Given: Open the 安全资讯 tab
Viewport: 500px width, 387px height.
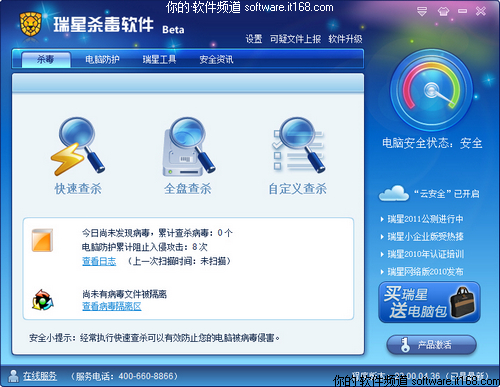Looking at the screenshot, I should [x=216, y=59].
